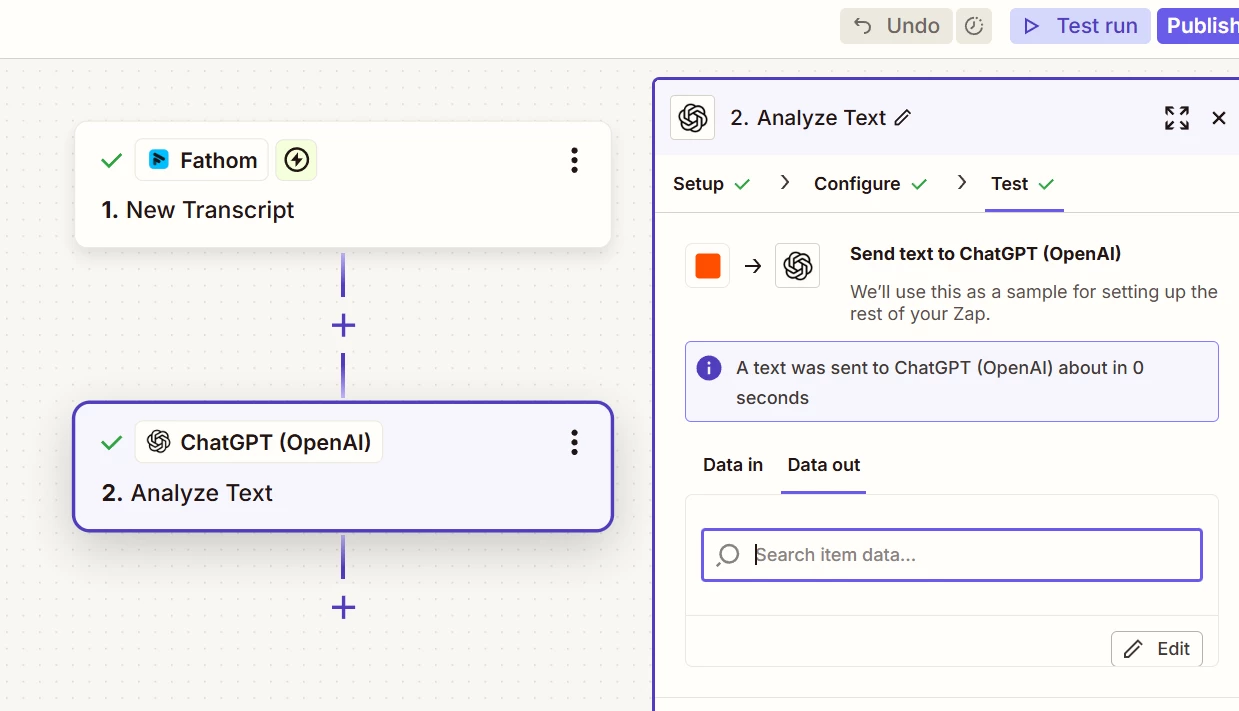Screen dimensions: 1239x711
Task: Rename step with pencil icon
Action: coord(903,118)
